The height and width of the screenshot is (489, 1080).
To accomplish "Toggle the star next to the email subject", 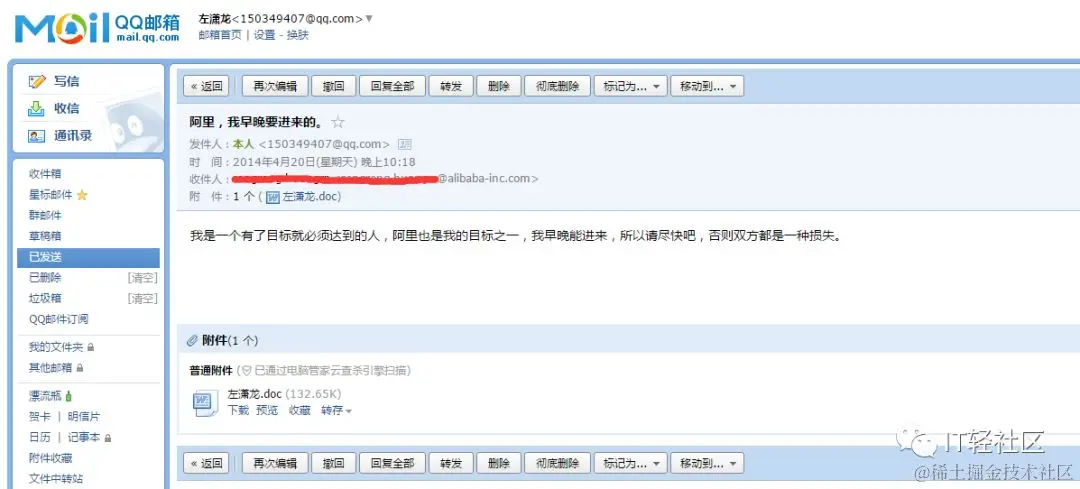I will click(338, 123).
